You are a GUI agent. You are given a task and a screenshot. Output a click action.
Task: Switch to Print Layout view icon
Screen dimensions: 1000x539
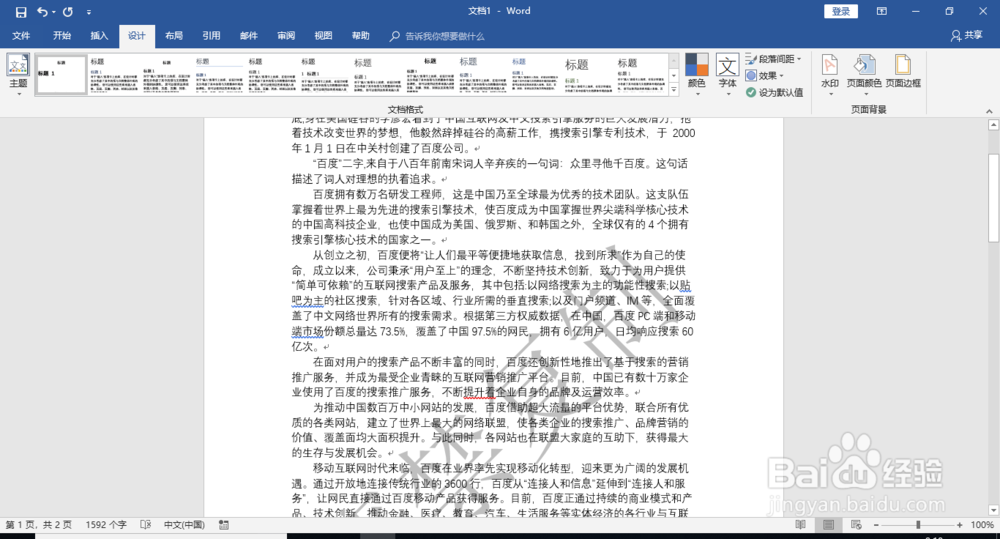point(828,525)
